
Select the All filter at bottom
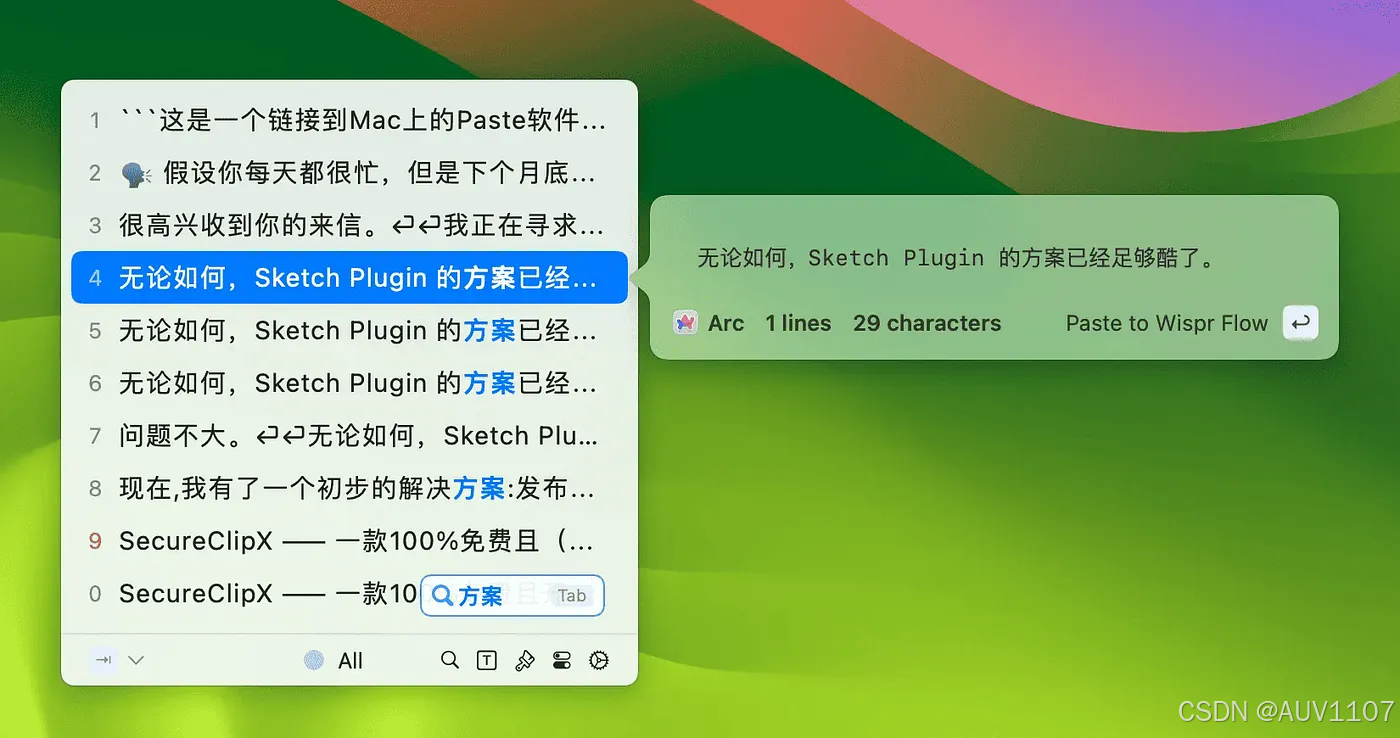point(350,660)
